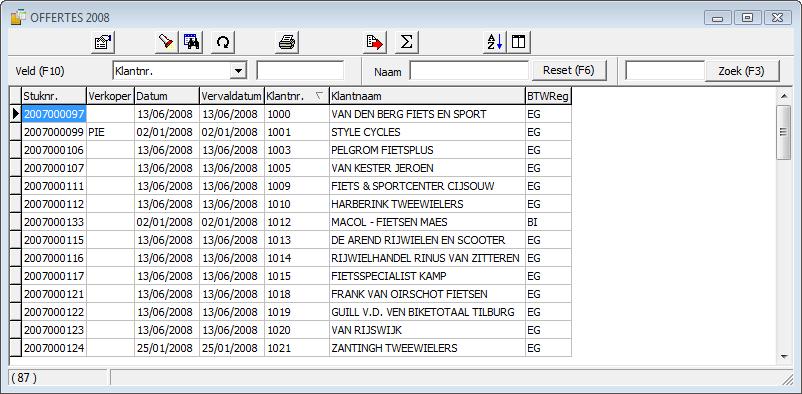This screenshot has width=802, height=394.
Task: Click the export arrow icon
Action: click(x=375, y=42)
